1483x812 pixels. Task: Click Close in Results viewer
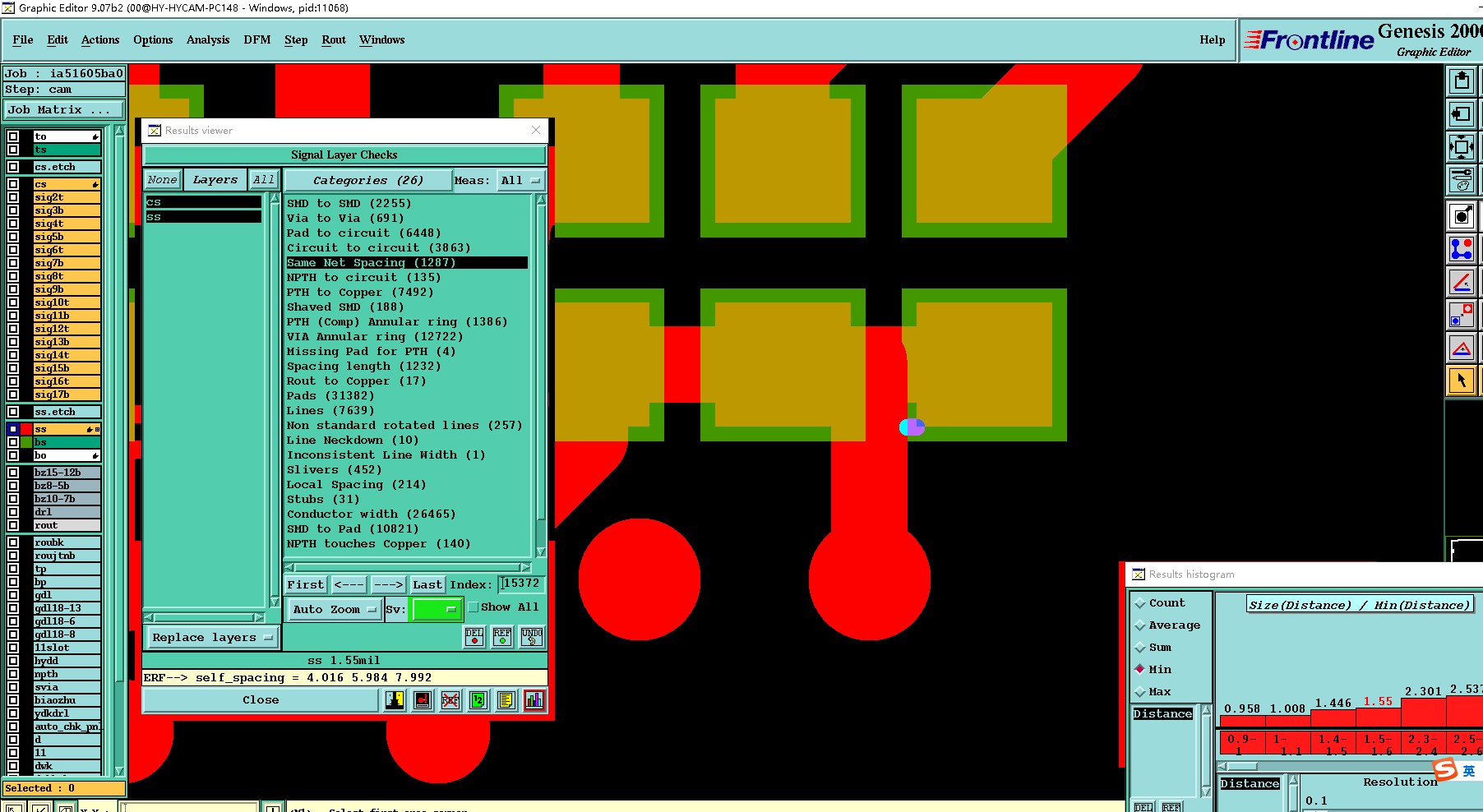(261, 700)
